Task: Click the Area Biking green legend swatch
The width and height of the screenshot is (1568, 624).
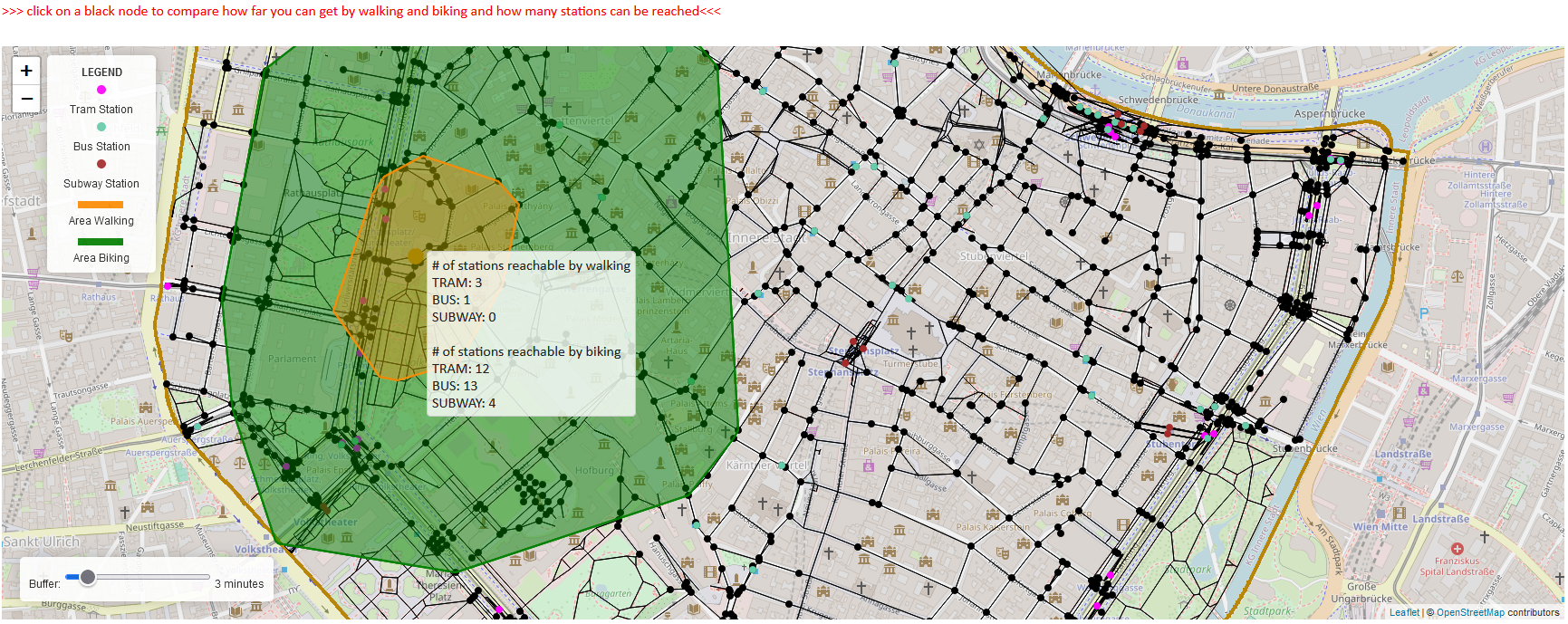Action: (x=101, y=242)
